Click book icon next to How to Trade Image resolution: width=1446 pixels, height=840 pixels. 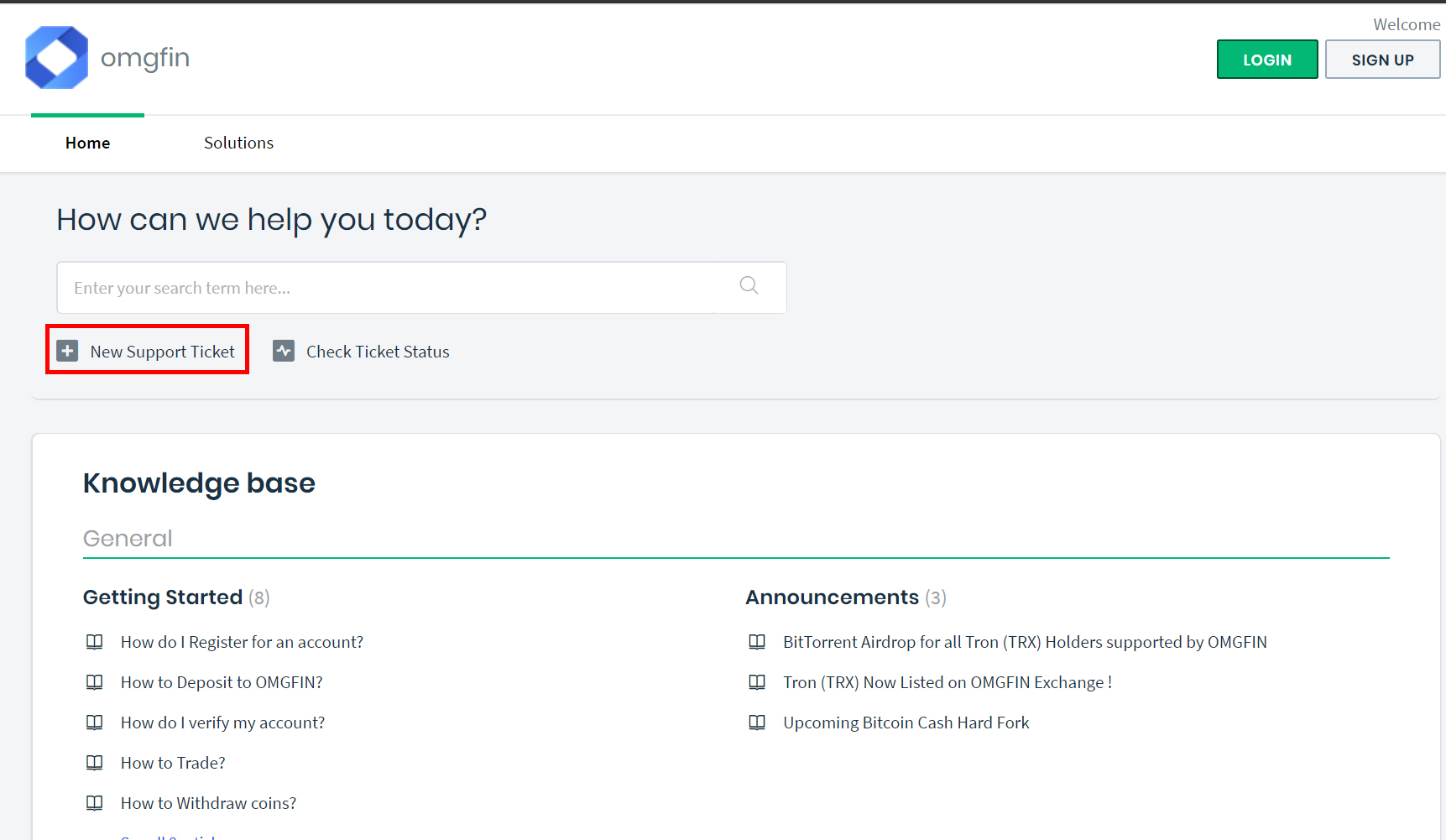(x=95, y=763)
